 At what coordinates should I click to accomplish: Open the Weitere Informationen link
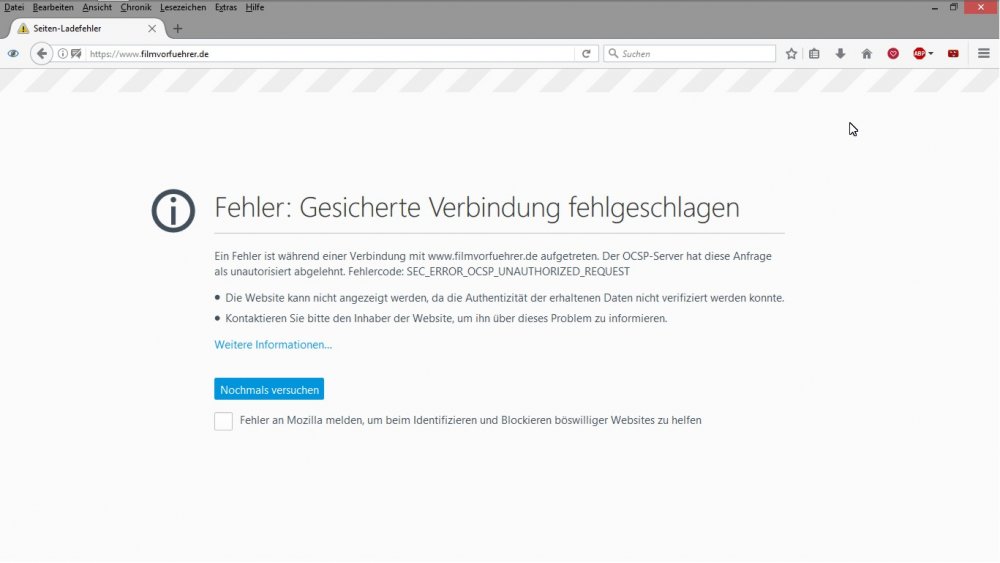tap(273, 345)
